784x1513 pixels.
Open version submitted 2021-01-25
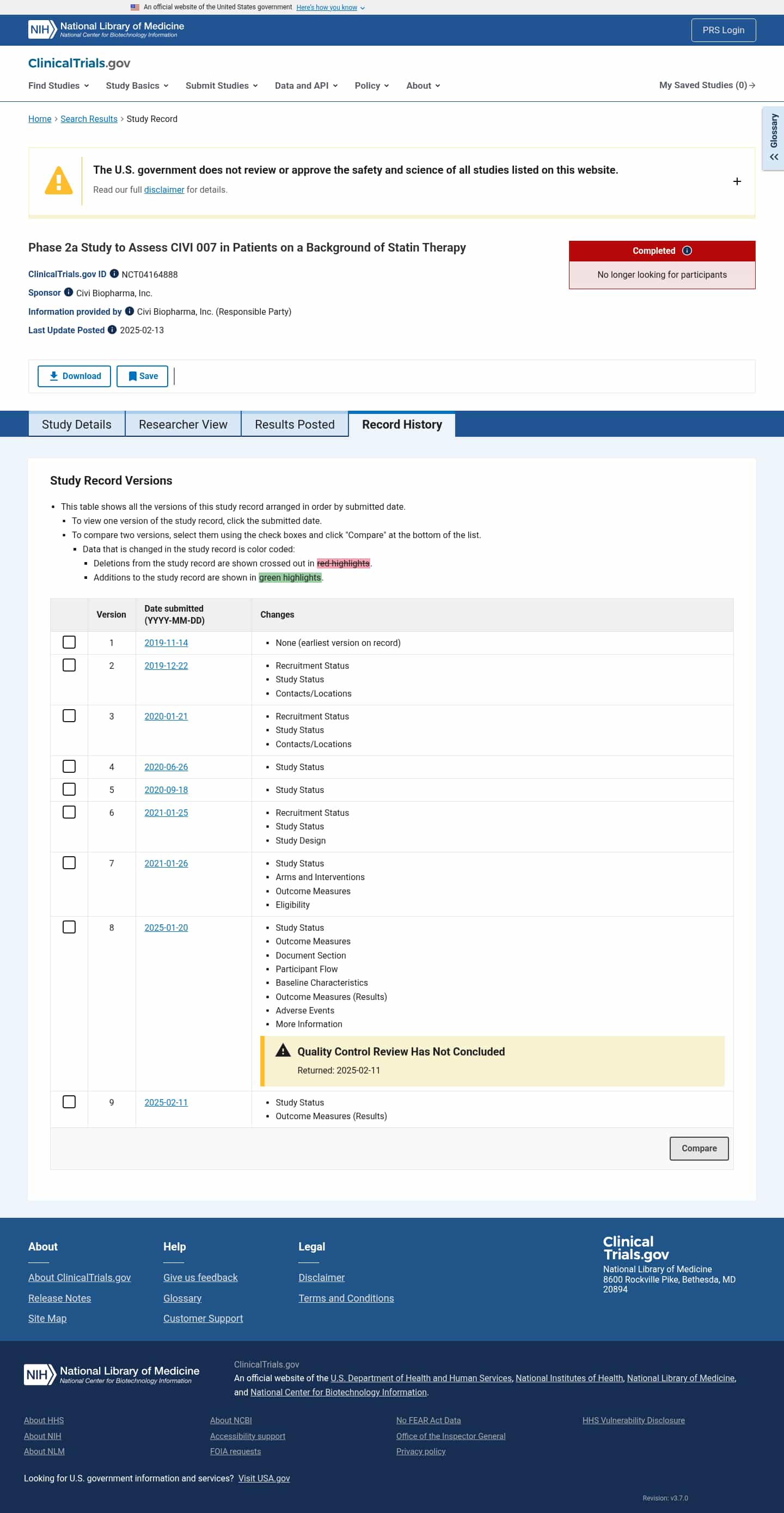[x=166, y=812]
